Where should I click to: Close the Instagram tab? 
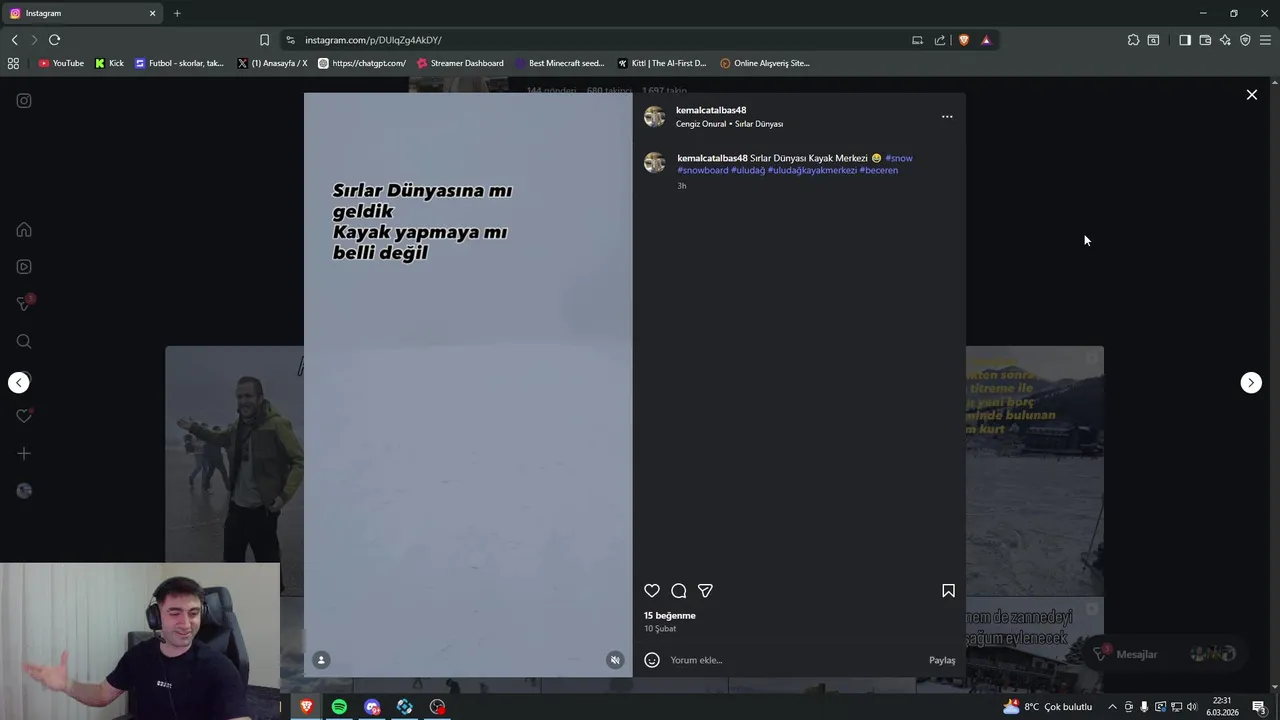[x=152, y=13]
